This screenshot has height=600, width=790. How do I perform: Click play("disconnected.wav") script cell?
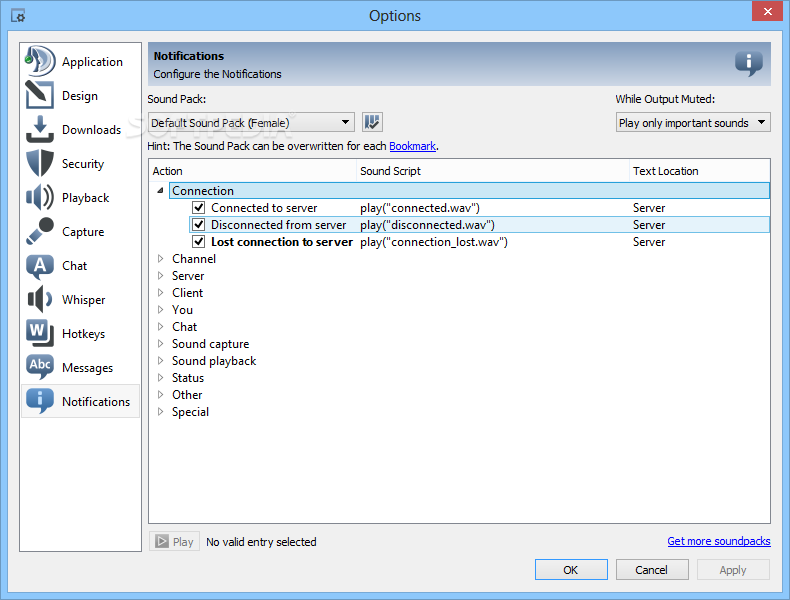(x=427, y=225)
